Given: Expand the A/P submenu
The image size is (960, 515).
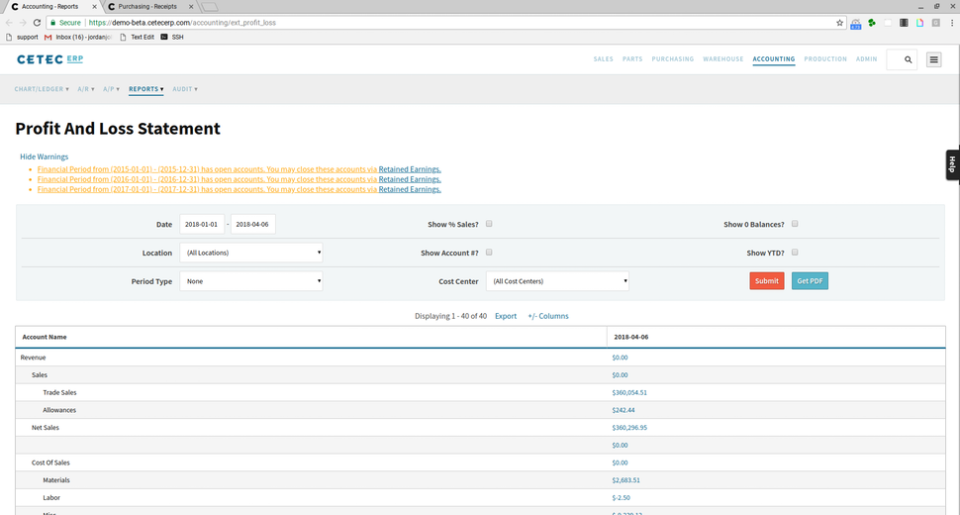Looking at the screenshot, I should tap(111, 89).
